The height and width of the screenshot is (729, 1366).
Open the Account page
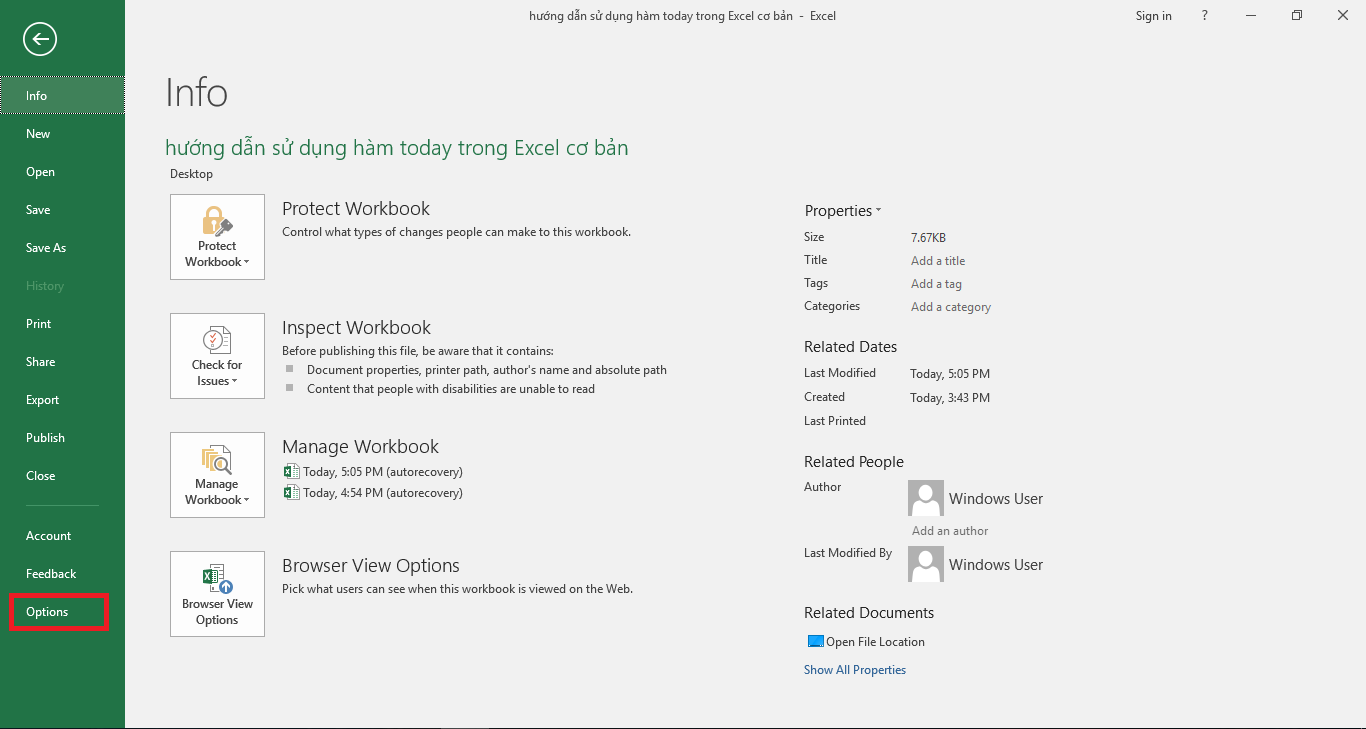point(62,536)
